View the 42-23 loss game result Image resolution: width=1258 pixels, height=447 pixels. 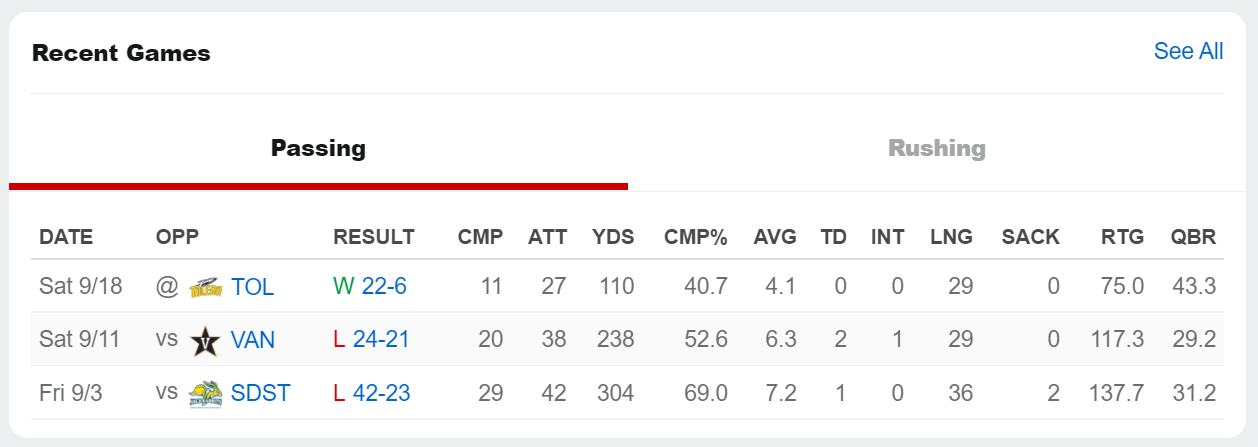pos(381,393)
